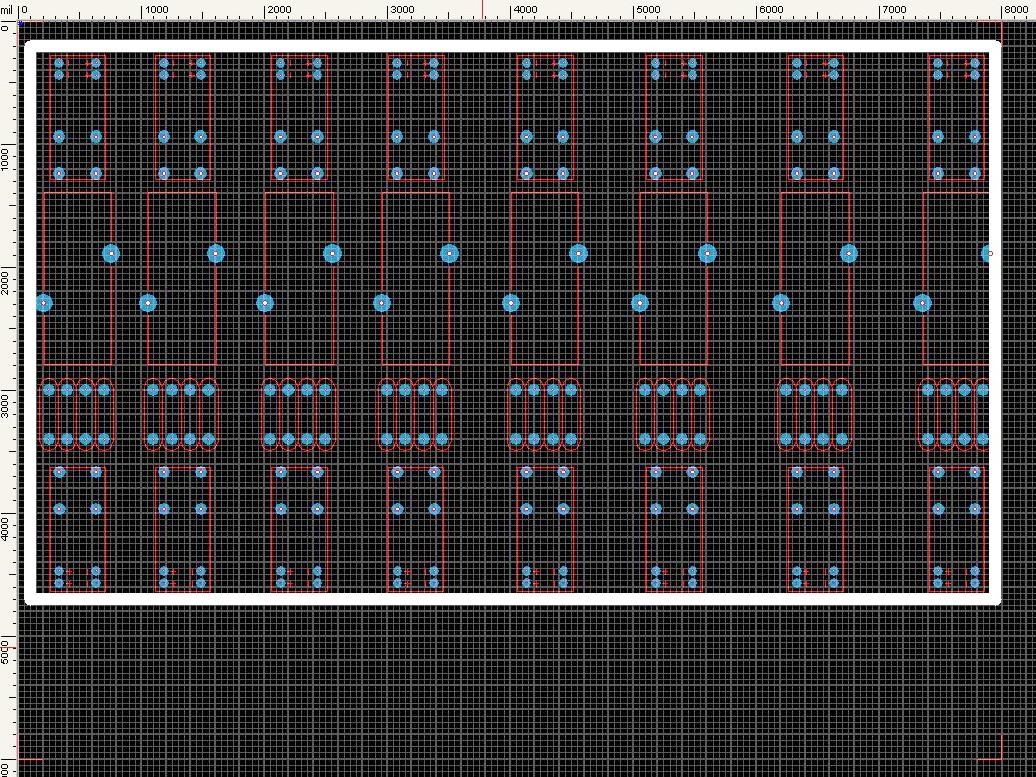This screenshot has height=777, width=1036.
Task: Click the blue origin marker at canvas corner
Action: 20,22
